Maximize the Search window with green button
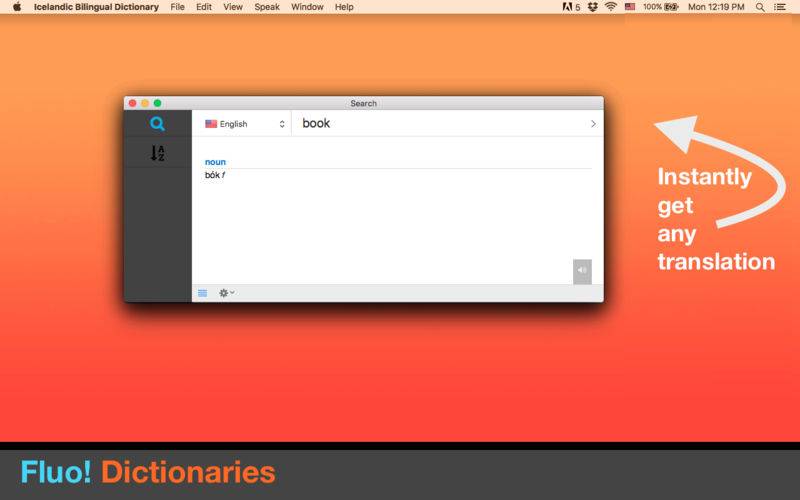This screenshot has width=800, height=500. tap(158, 103)
